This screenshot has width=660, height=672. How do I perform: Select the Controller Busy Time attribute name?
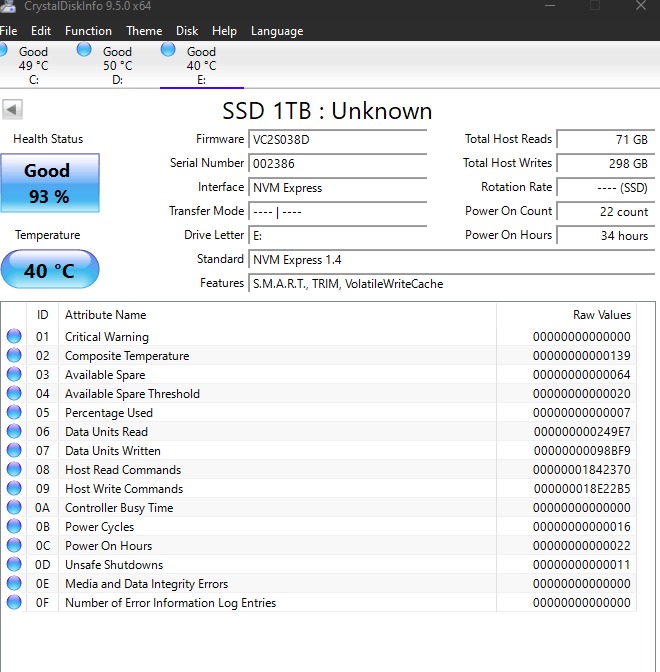[x=119, y=508]
